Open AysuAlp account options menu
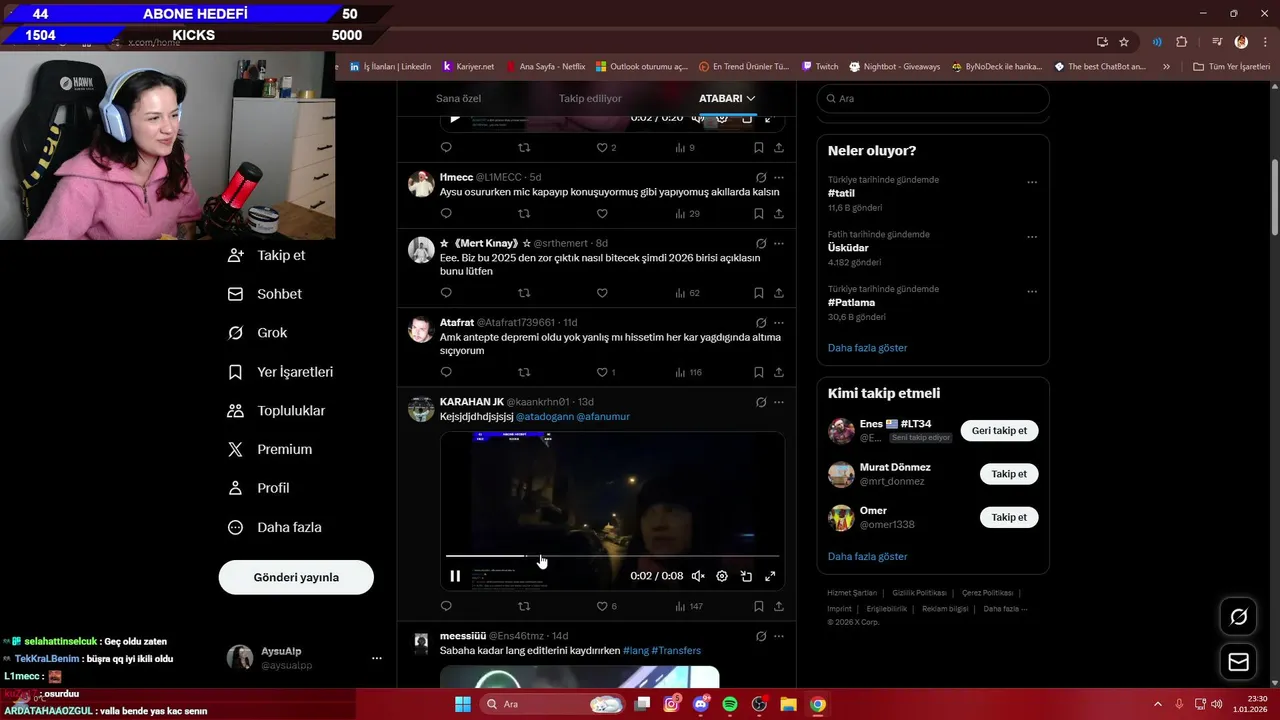Viewport: 1280px width, 720px height. click(x=377, y=658)
